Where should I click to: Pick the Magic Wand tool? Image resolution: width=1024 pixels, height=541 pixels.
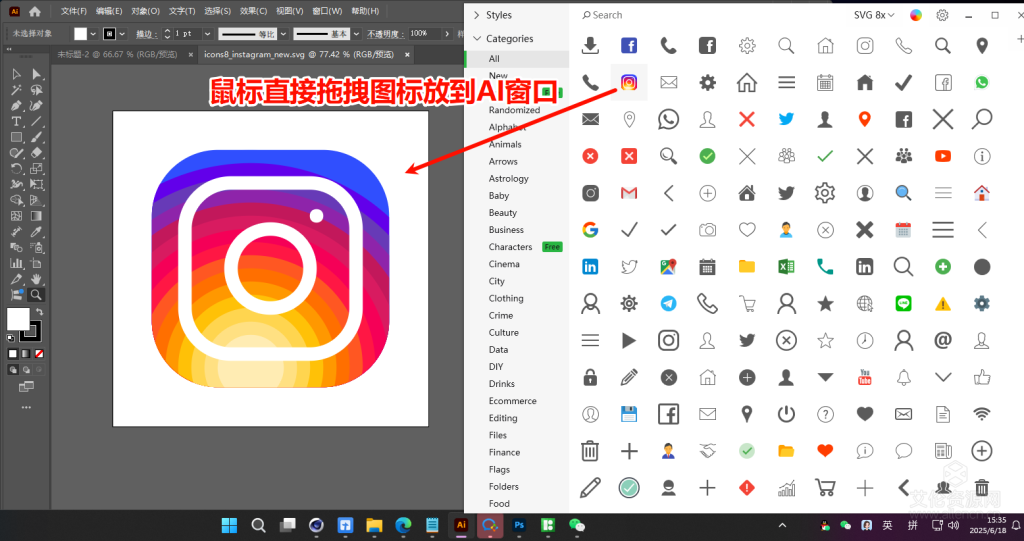coord(16,90)
